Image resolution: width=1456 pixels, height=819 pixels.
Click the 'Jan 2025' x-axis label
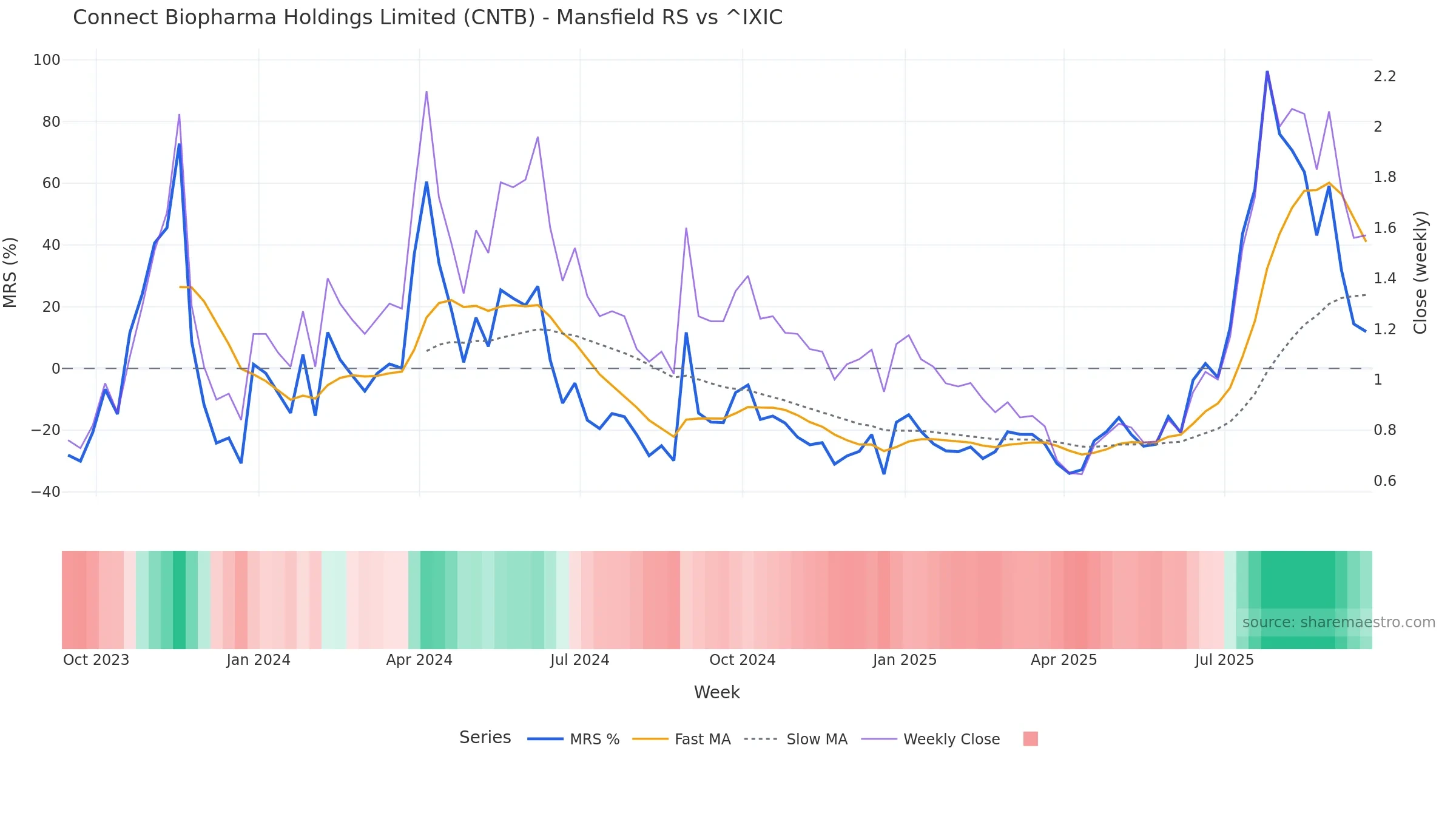tap(905, 660)
